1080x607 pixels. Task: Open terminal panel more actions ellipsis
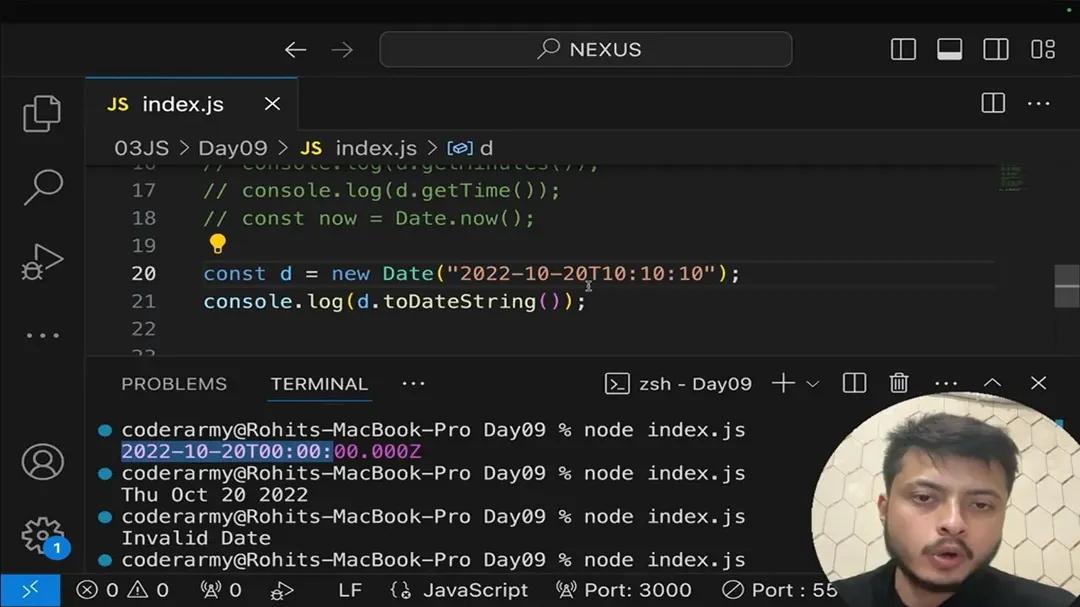click(946, 384)
